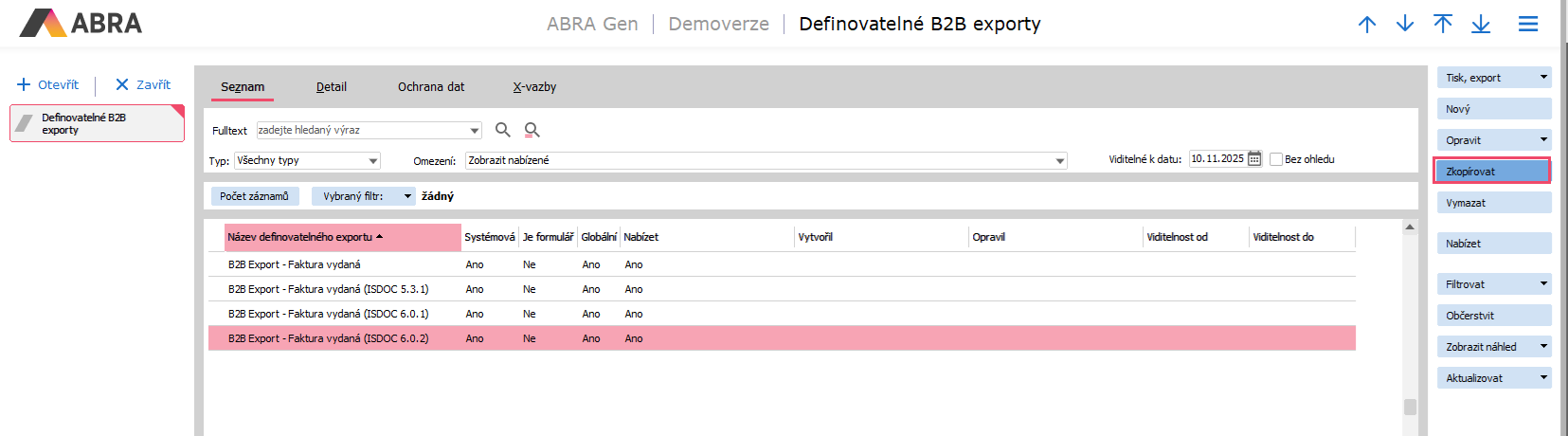Screen dimensions: 1568x436
Task: Open the X-vazby tab
Action: 534,86
